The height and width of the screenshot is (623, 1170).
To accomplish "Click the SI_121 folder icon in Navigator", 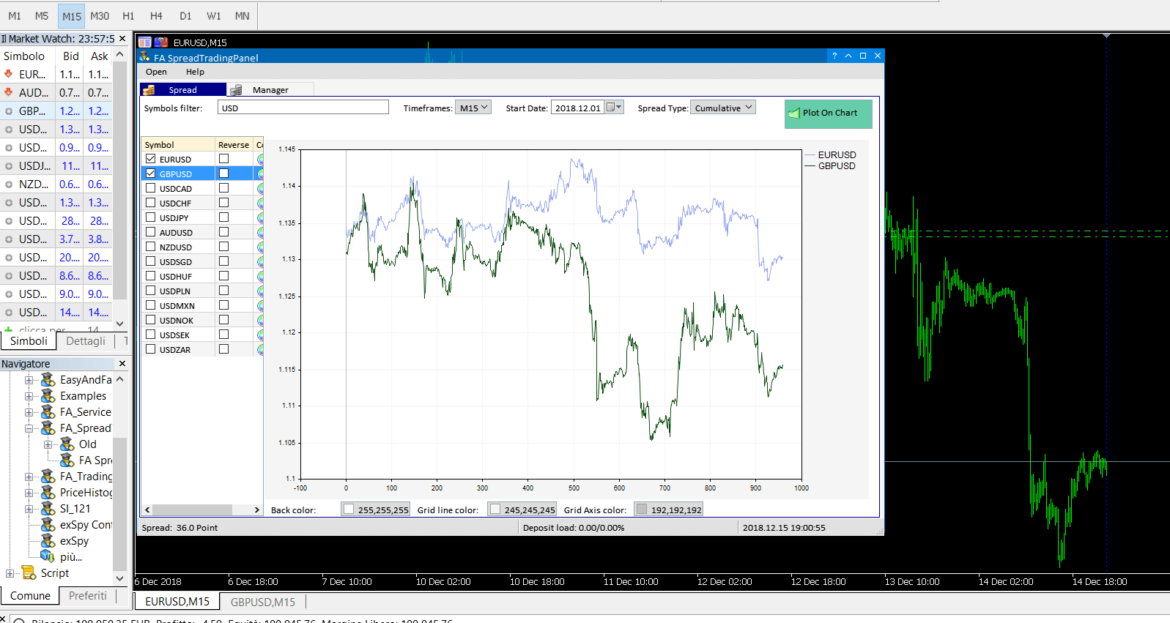I will pos(47,508).
